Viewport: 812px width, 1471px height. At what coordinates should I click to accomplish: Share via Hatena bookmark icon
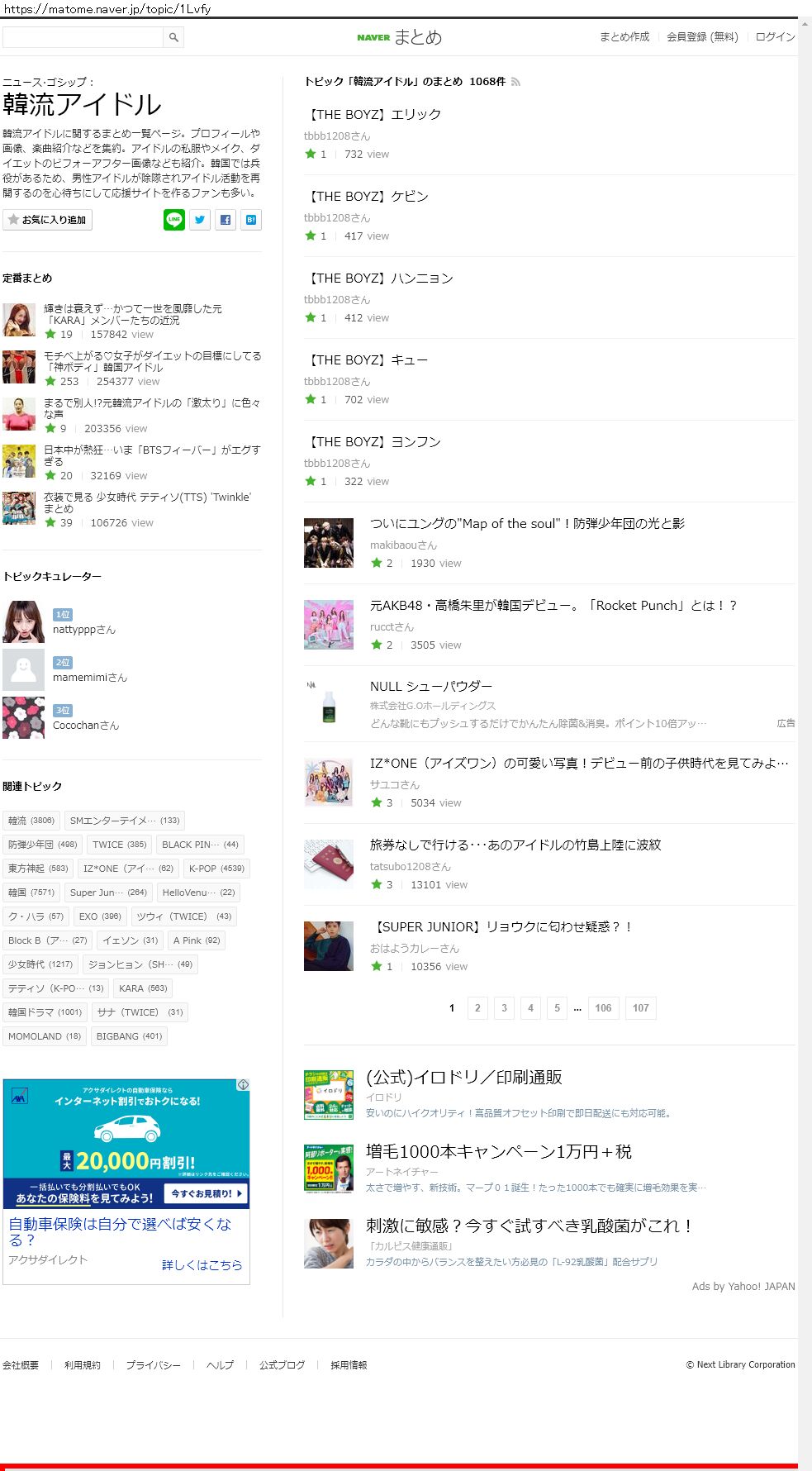pyautogui.click(x=251, y=220)
